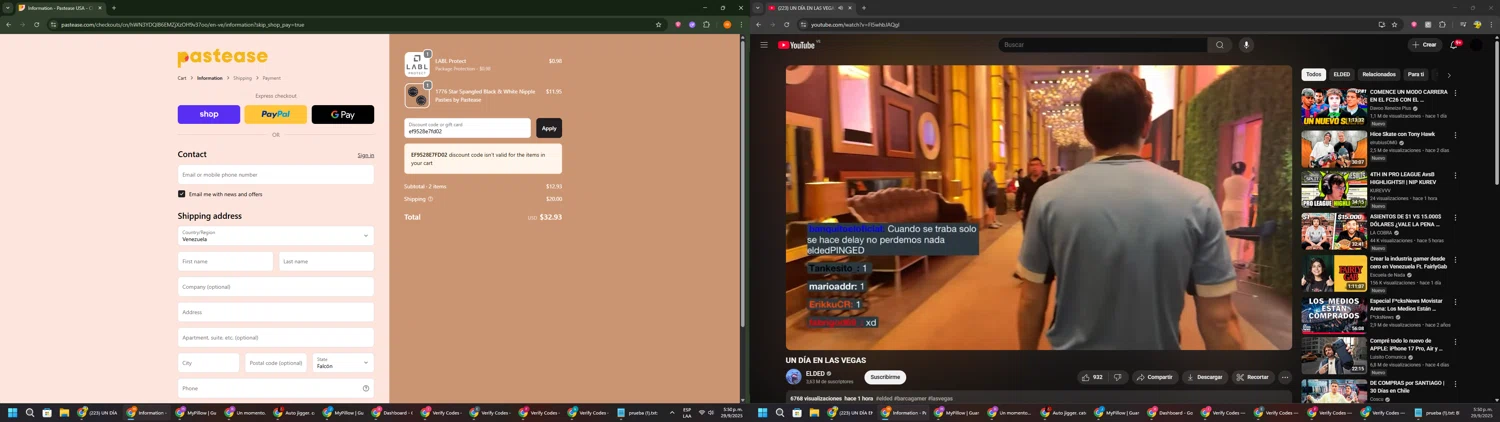Viewport: 1500px width, 422px height.
Task: Open YouTube notifications bell
Action: 1454,45
